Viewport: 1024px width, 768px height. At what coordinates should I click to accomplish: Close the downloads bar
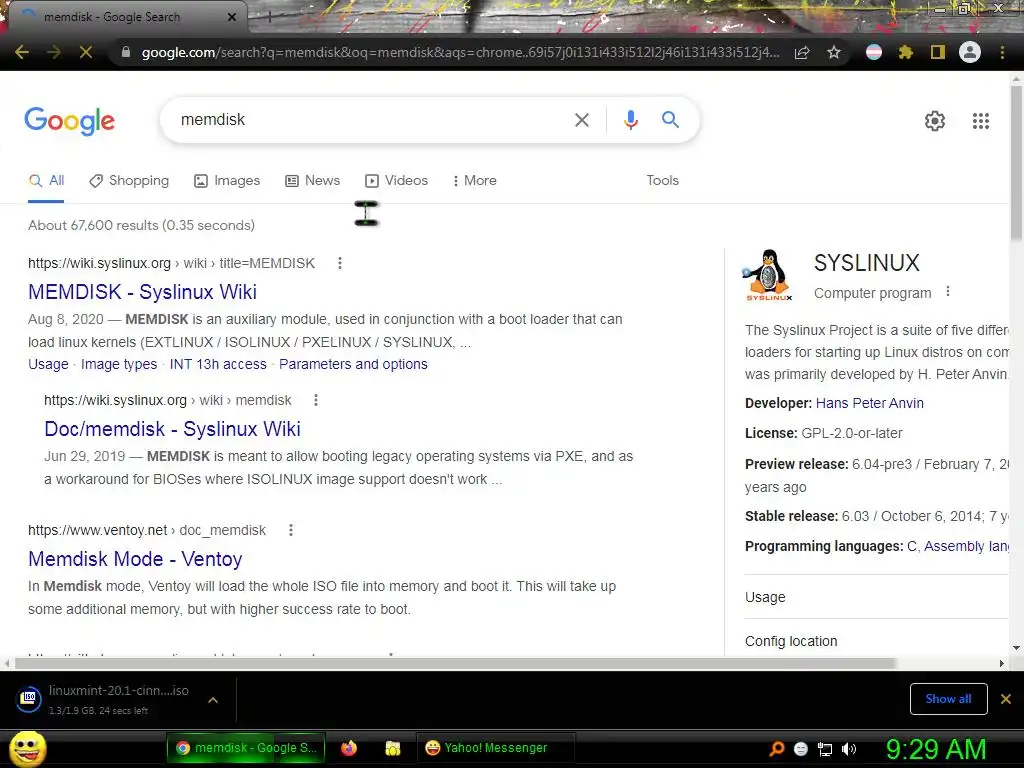pos(1006,699)
